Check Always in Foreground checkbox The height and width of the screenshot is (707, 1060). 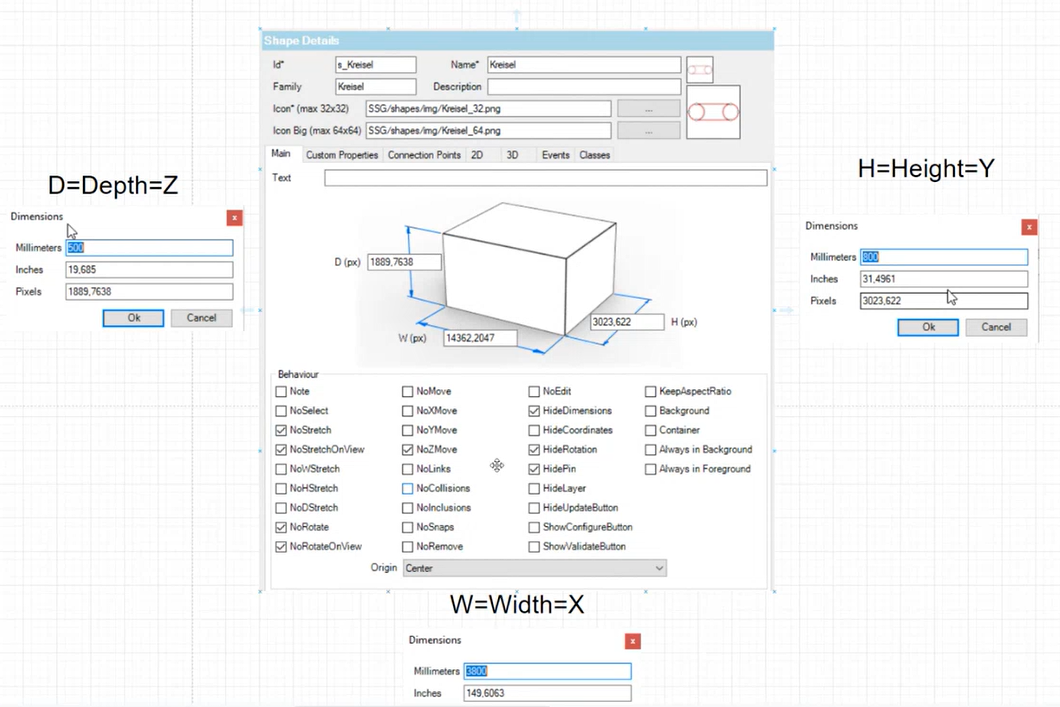click(x=650, y=469)
